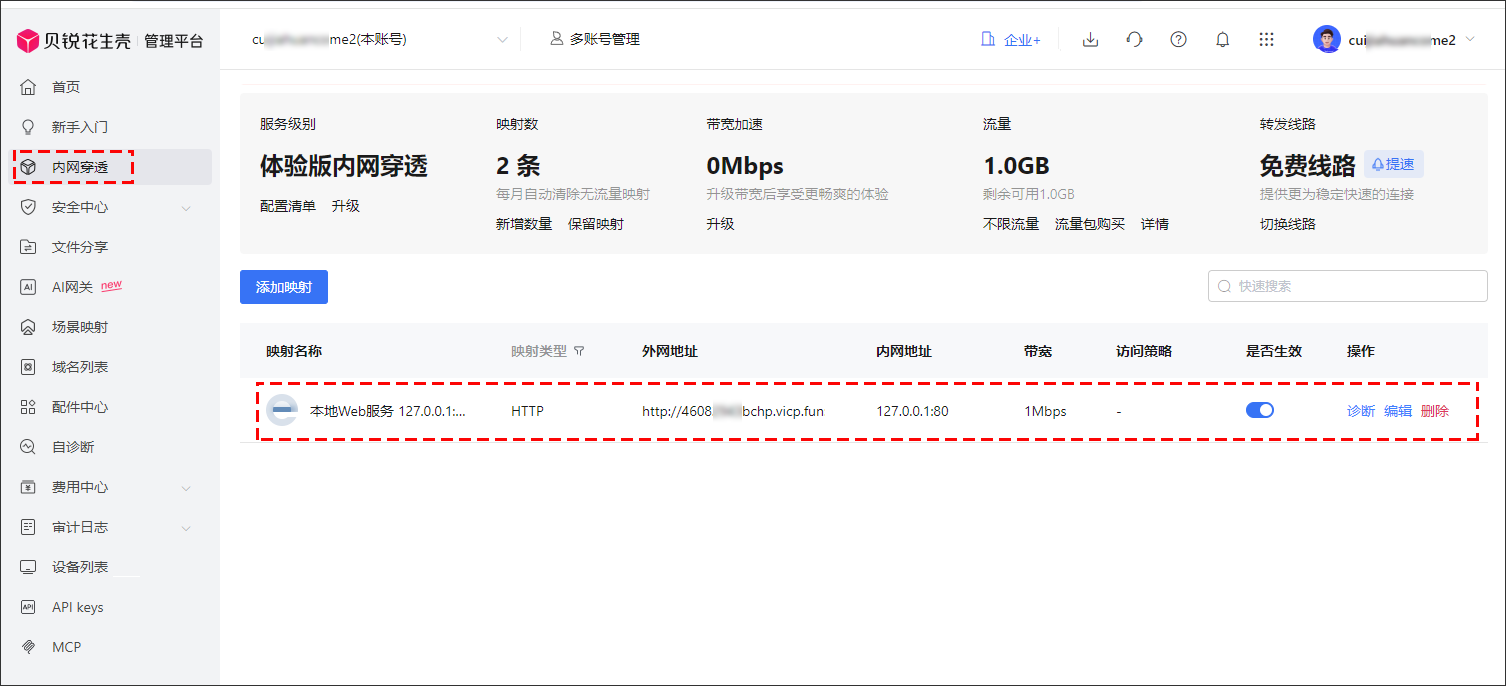Image resolution: width=1506 pixels, height=686 pixels.
Task: Click the 删除 link for the mapping
Action: click(1434, 411)
